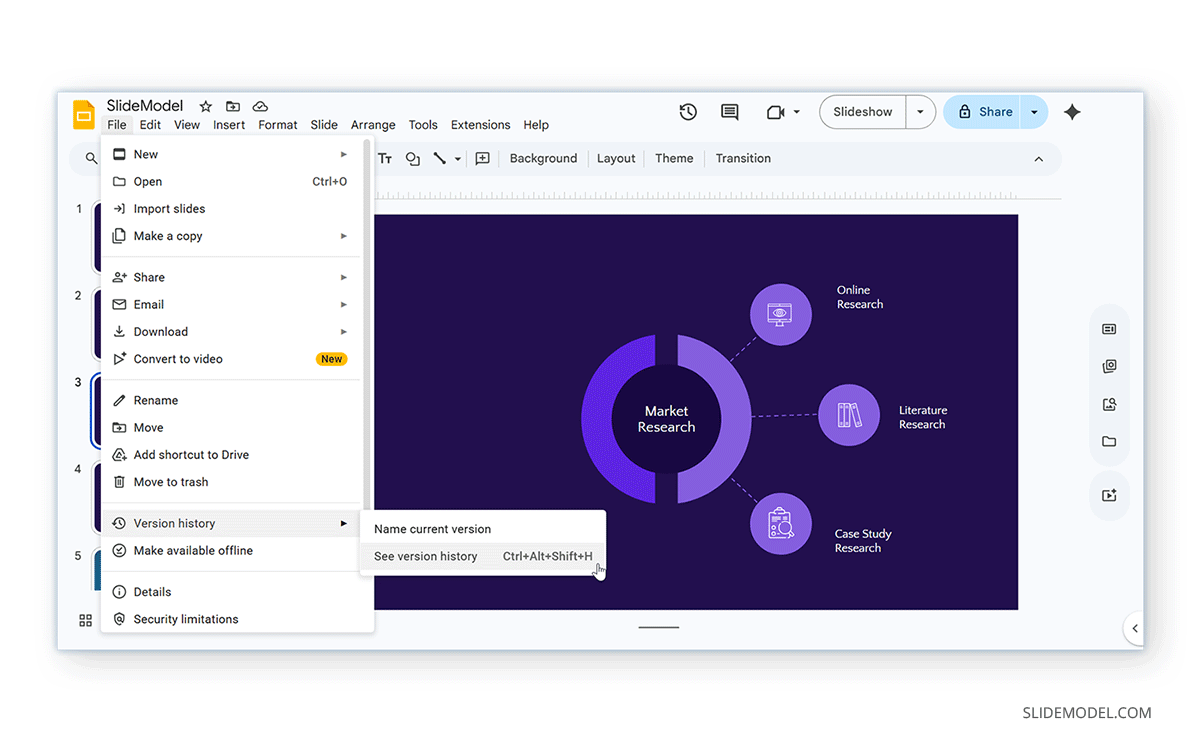The width and height of the screenshot is (1200, 743).
Task: Star the SlideModel presentation
Action: pos(206,106)
